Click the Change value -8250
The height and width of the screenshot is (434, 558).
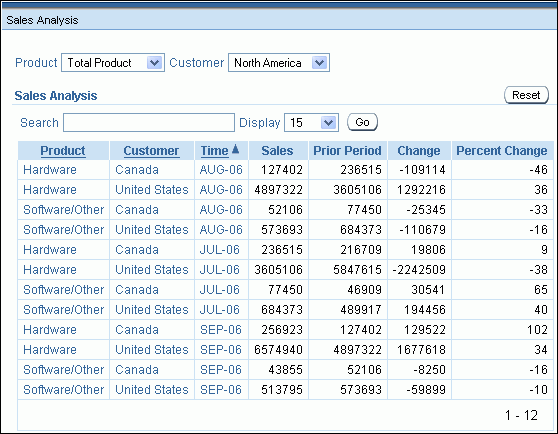tap(430, 370)
